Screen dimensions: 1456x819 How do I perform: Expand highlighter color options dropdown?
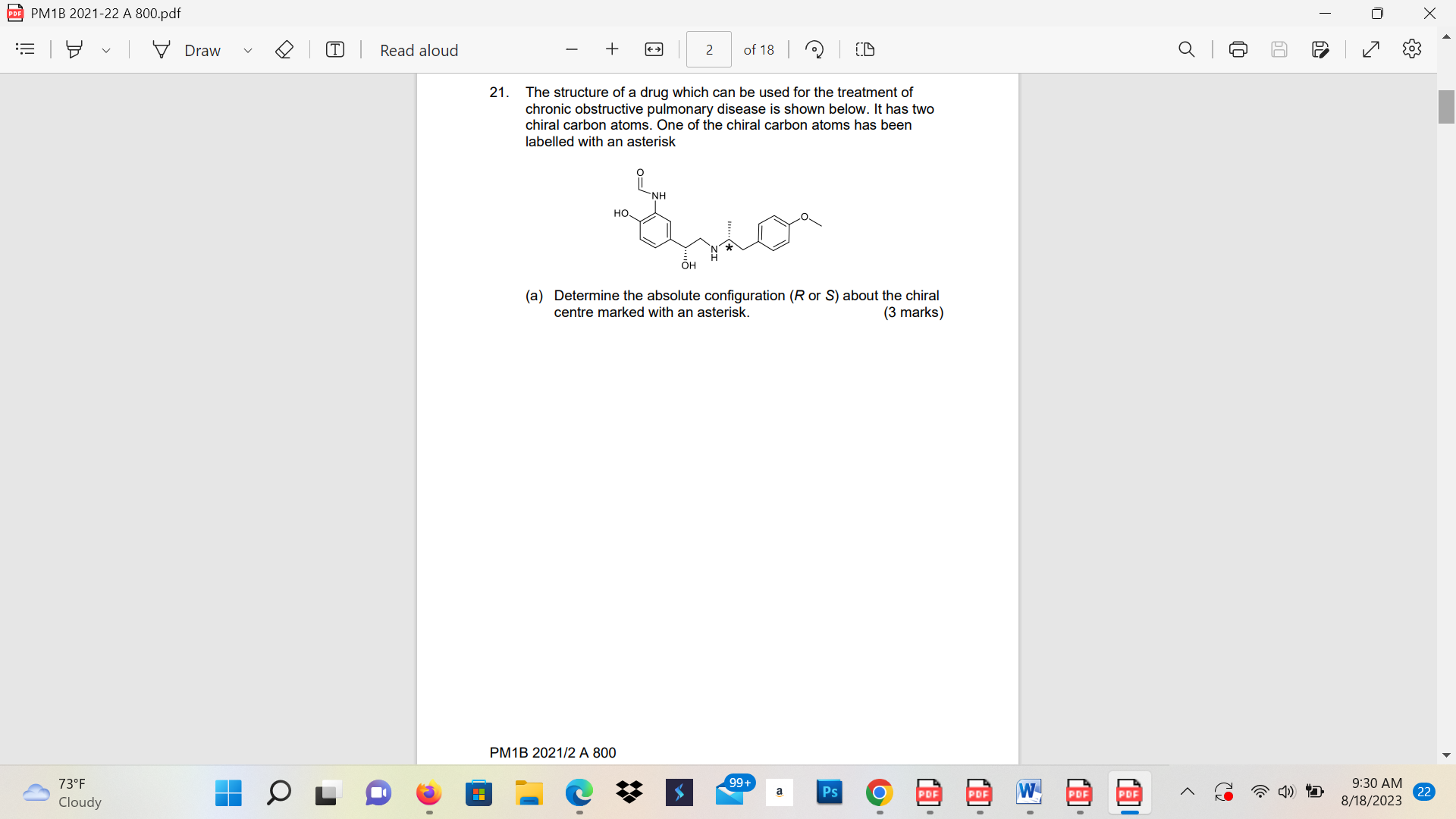click(106, 50)
